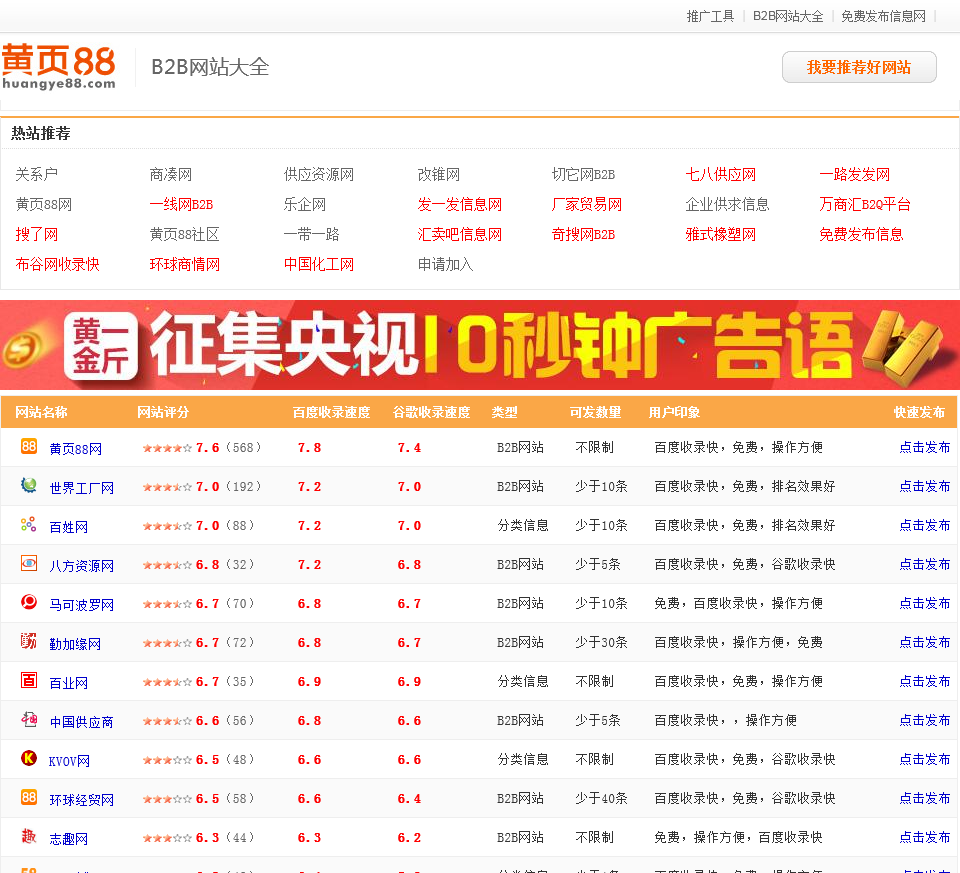Click the 申请加入 link
The width and height of the screenshot is (960, 873).
pos(446,264)
